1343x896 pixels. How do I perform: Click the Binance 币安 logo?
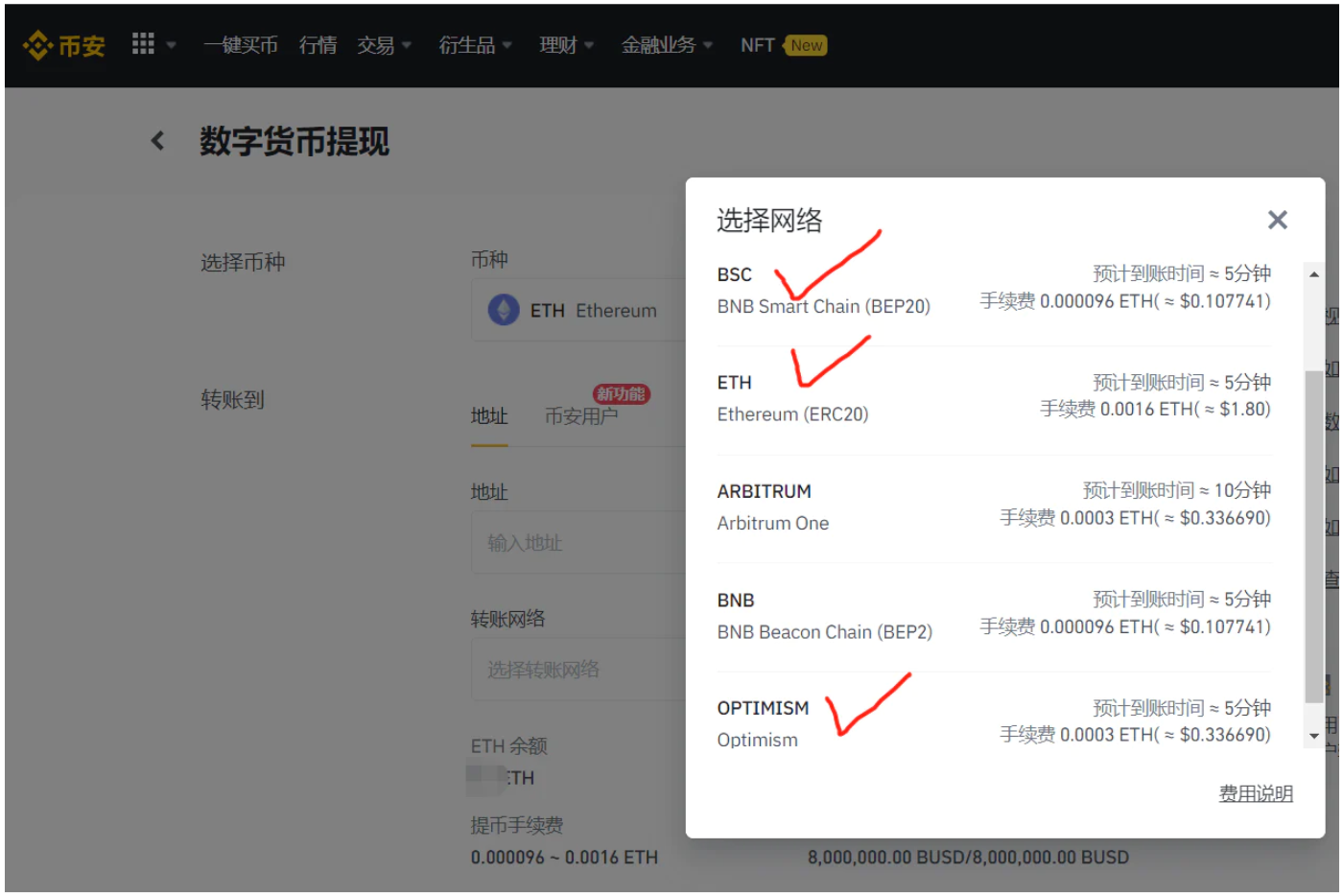[x=63, y=45]
